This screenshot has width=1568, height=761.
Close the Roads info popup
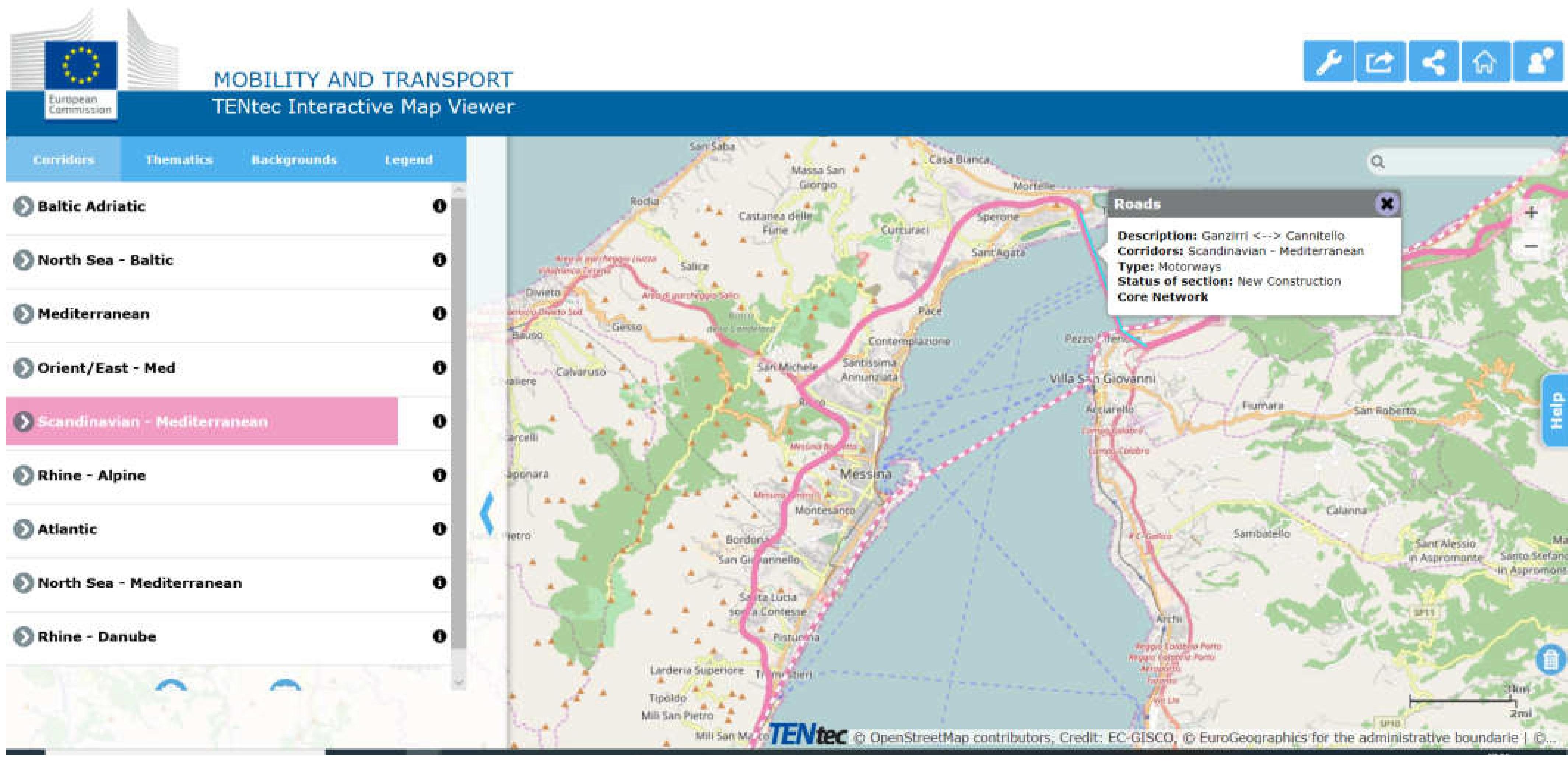(1387, 204)
